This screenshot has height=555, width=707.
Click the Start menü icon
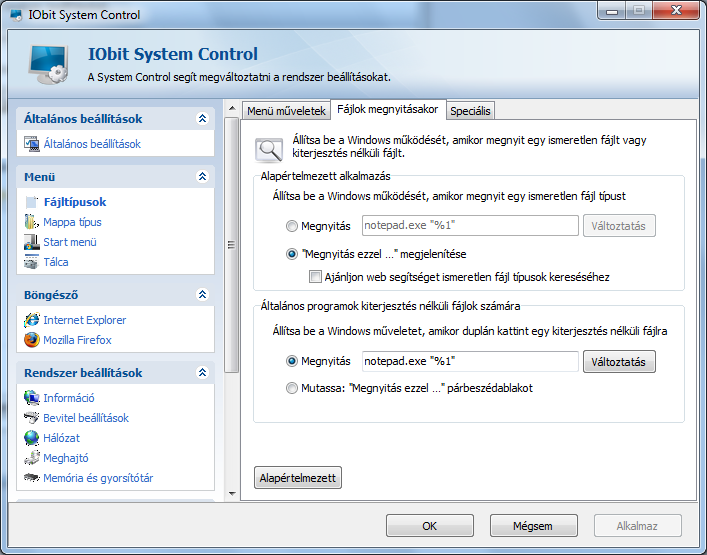pos(32,242)
